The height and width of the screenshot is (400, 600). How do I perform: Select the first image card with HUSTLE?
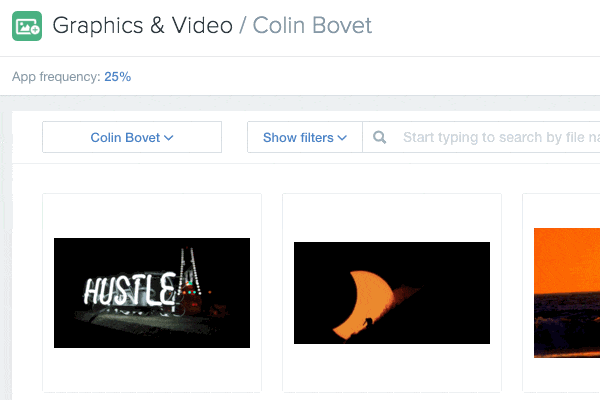coord(152,293)
